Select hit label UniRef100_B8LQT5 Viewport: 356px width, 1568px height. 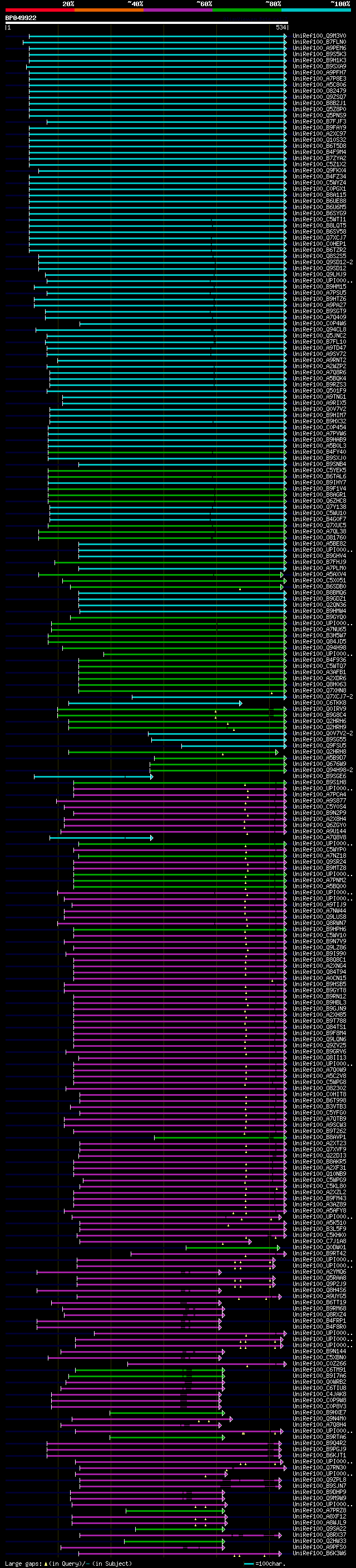[x=319, y=226]
